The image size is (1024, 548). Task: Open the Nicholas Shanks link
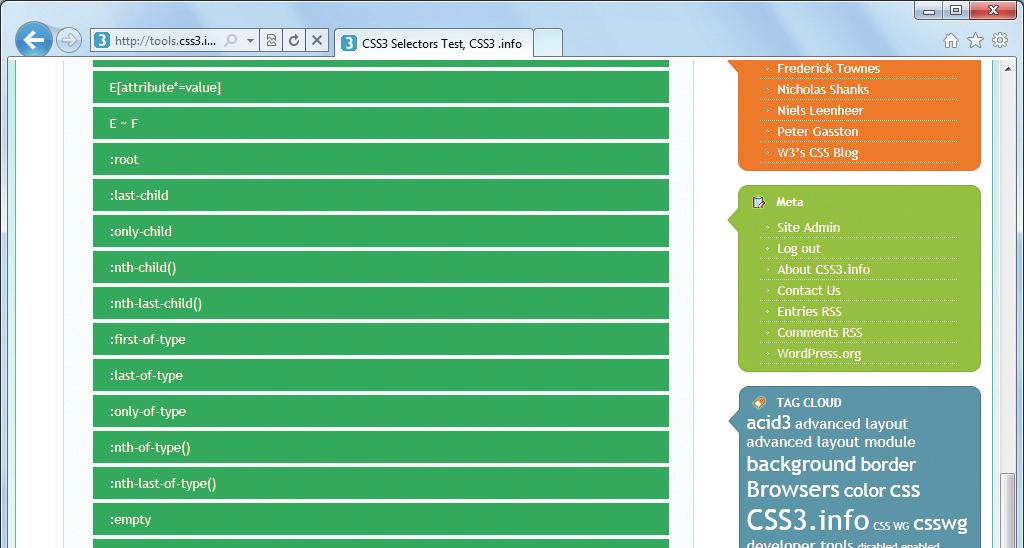[823, 89]
